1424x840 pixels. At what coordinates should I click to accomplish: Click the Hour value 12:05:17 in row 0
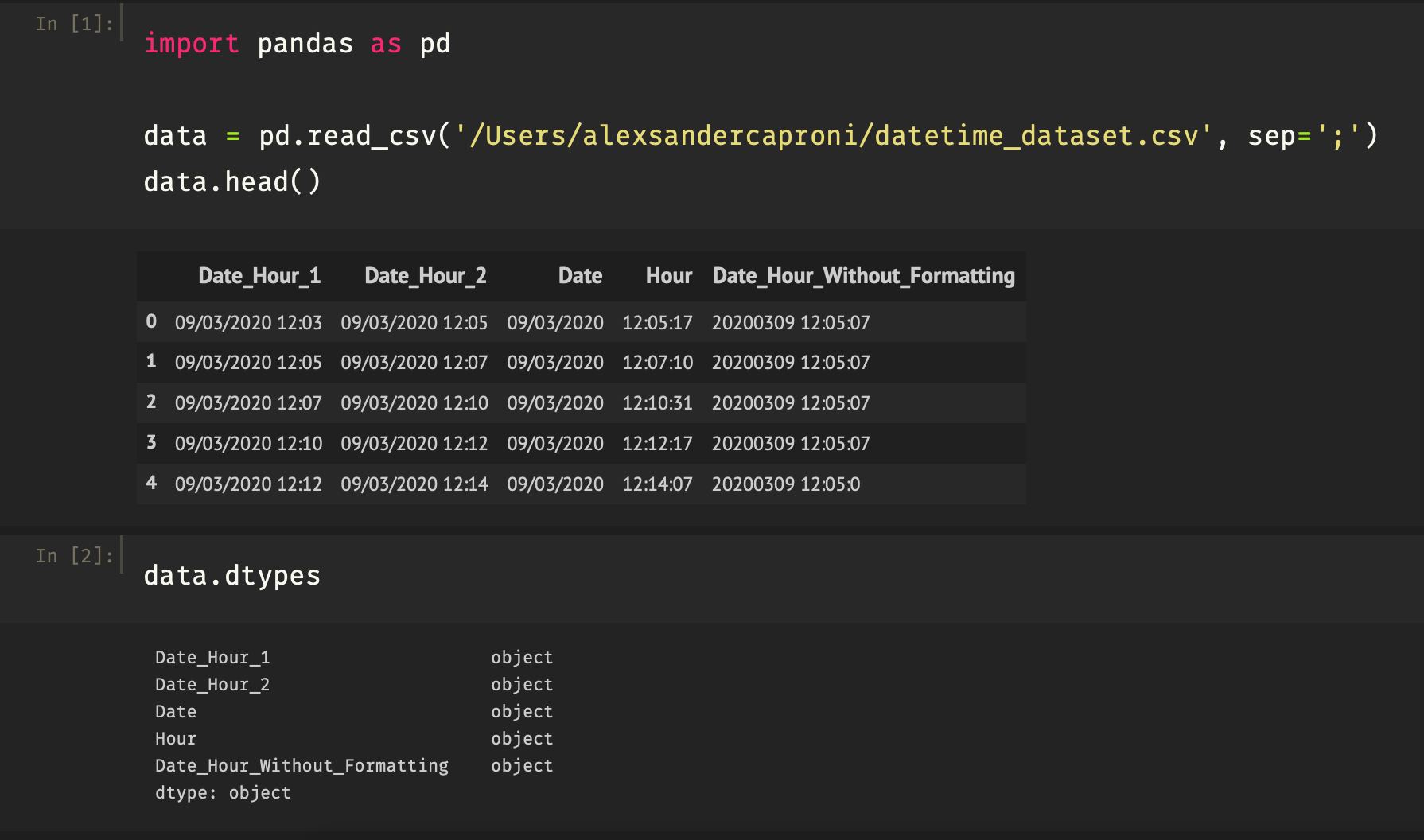pos(657,322)
